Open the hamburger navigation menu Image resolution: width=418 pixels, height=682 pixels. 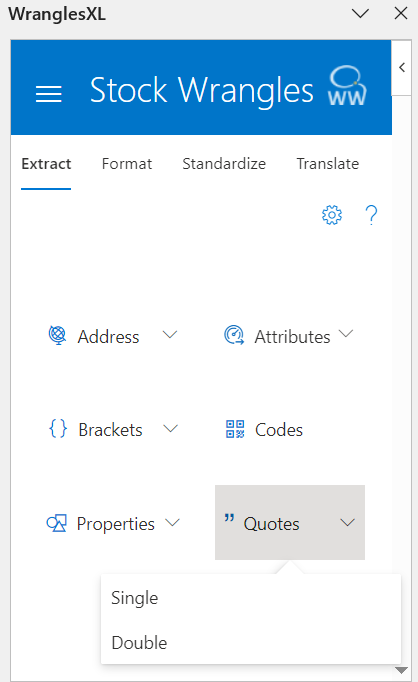(48, 94)
